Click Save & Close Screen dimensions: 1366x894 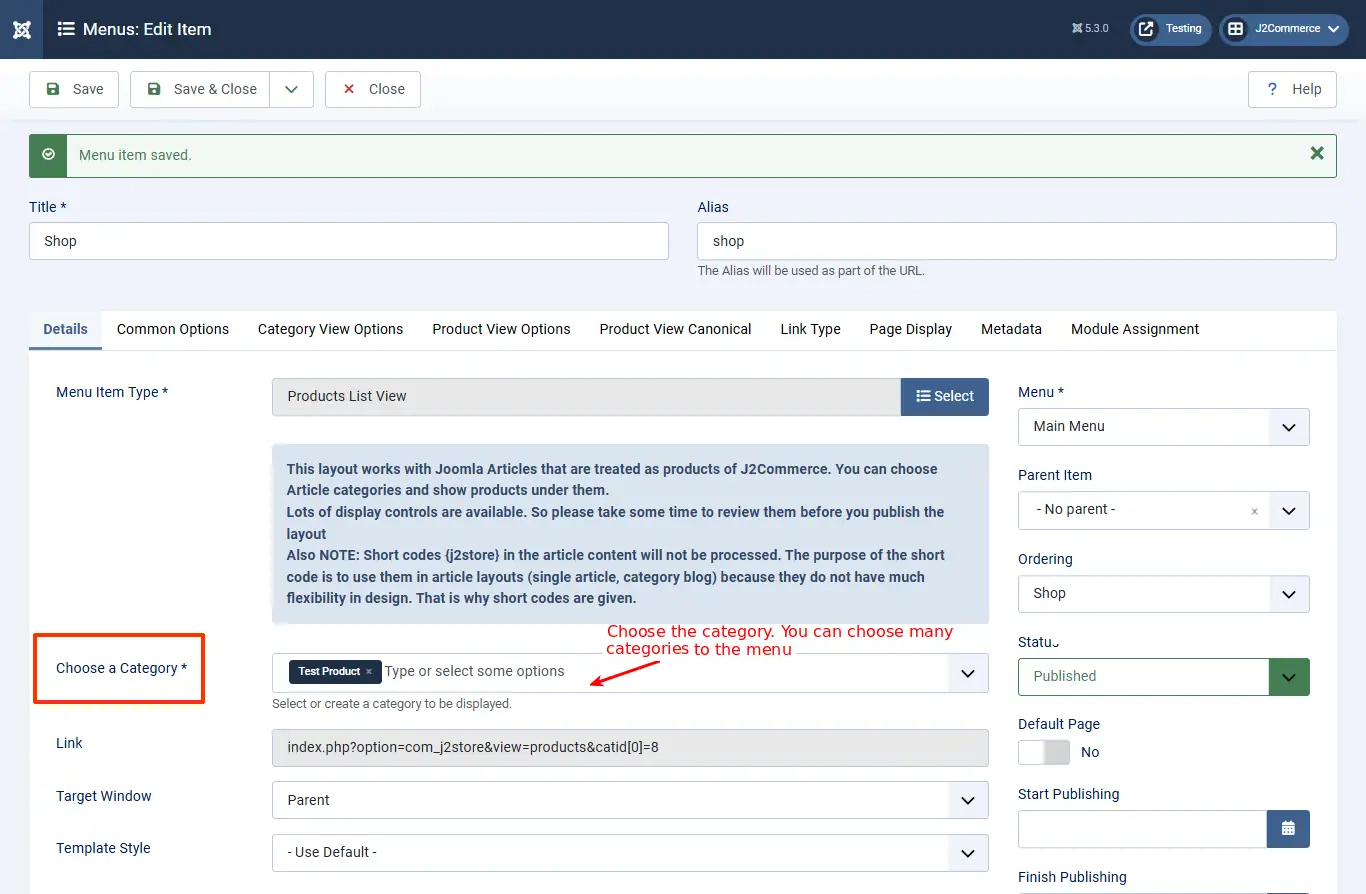pos(201,89)
